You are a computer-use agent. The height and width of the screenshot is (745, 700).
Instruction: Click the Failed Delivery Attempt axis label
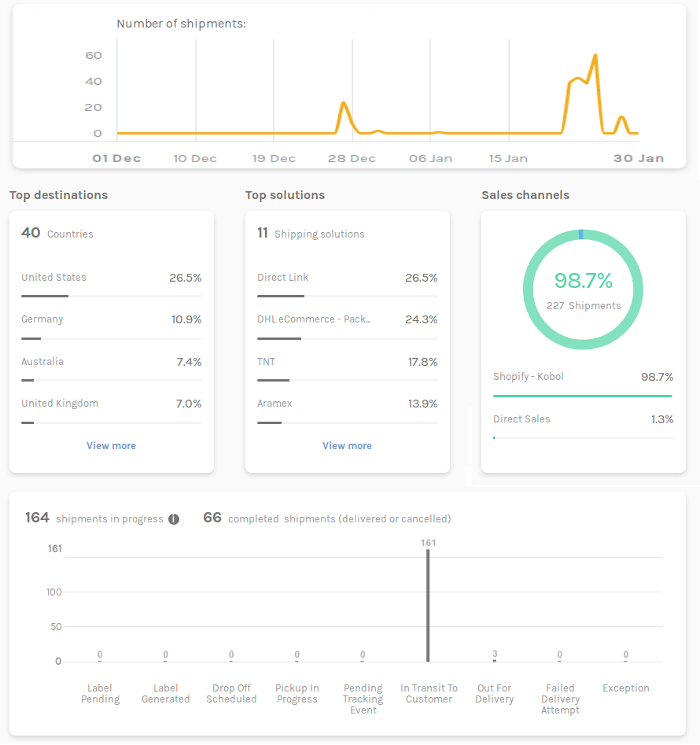(560, 699)
